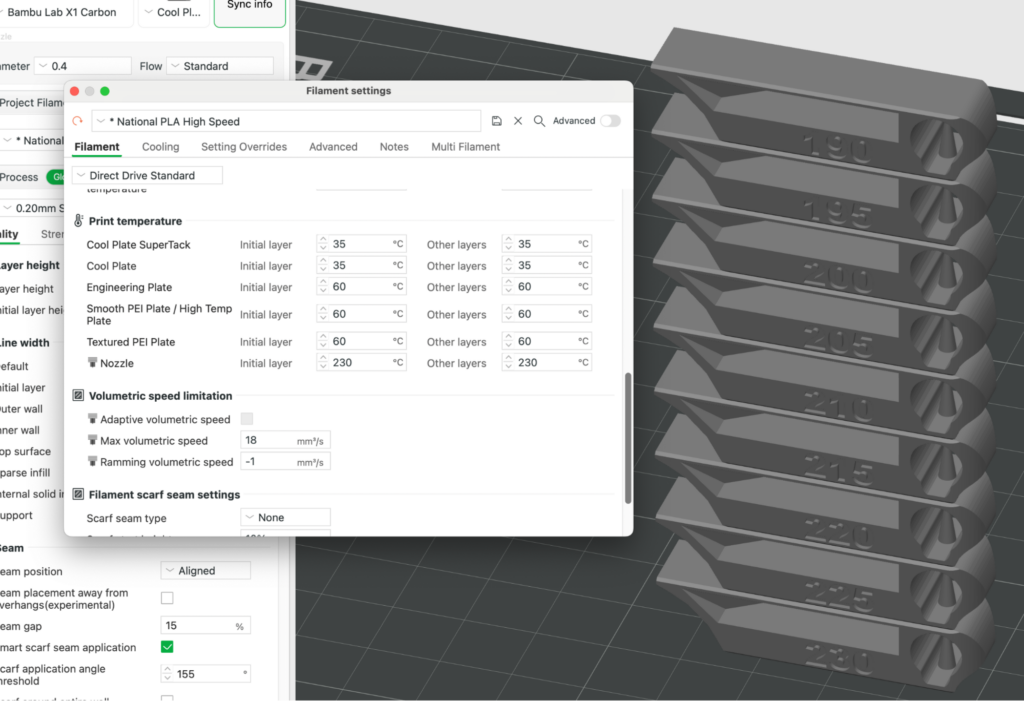
Task: Click the Volumetric speed limitation section icon
Action: 78,396
